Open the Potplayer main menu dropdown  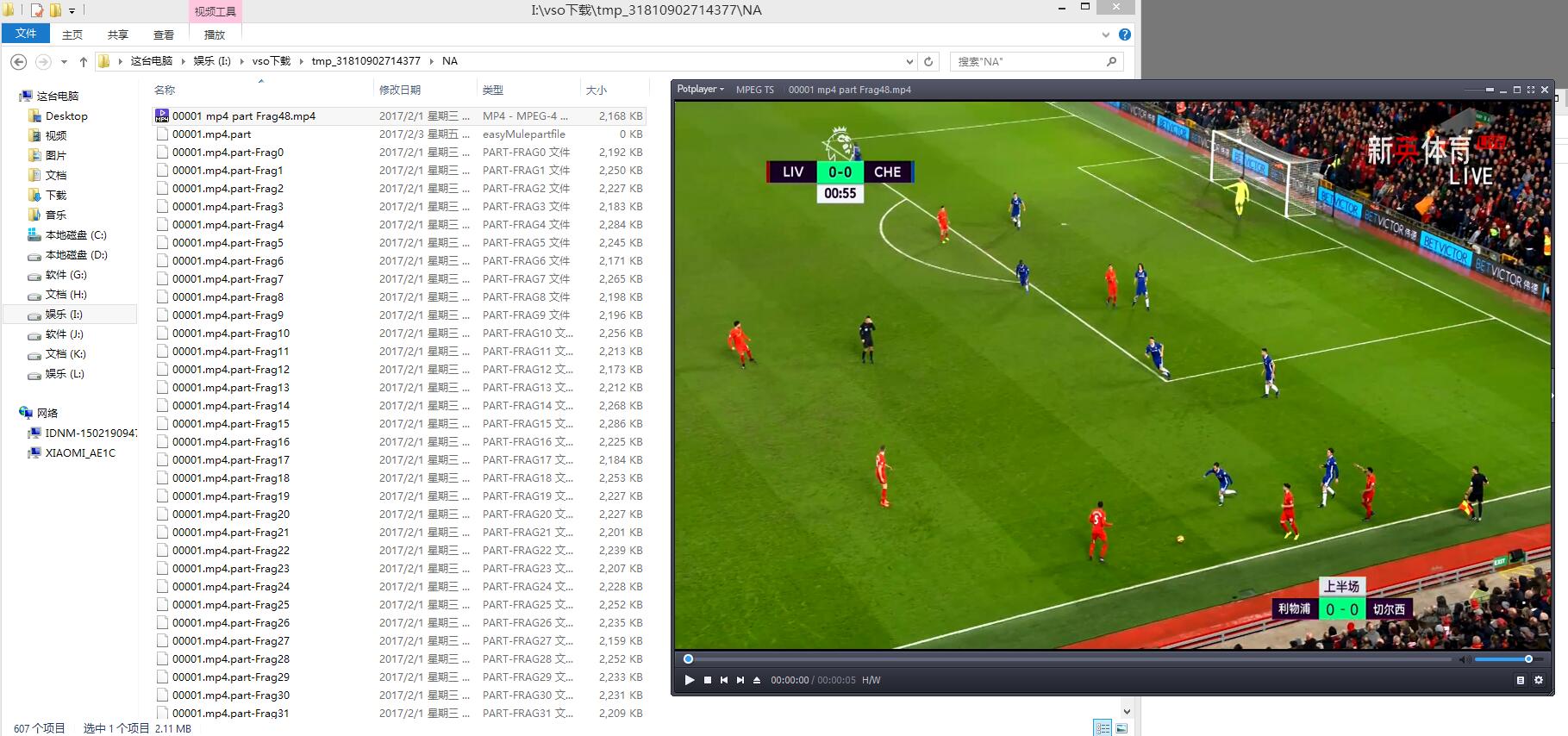pyautogui.click(x=700, y=89)
